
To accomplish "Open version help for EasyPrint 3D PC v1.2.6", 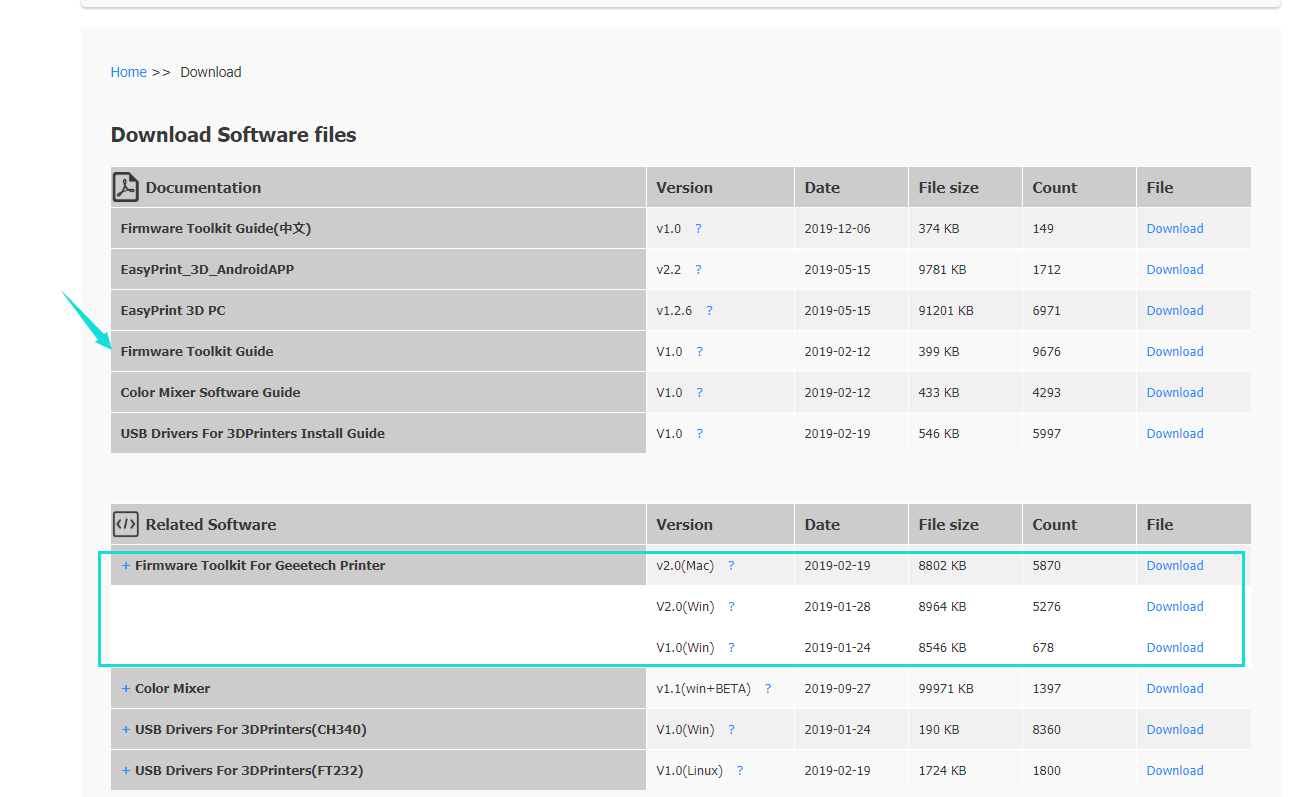I will [x=709, y=311].
